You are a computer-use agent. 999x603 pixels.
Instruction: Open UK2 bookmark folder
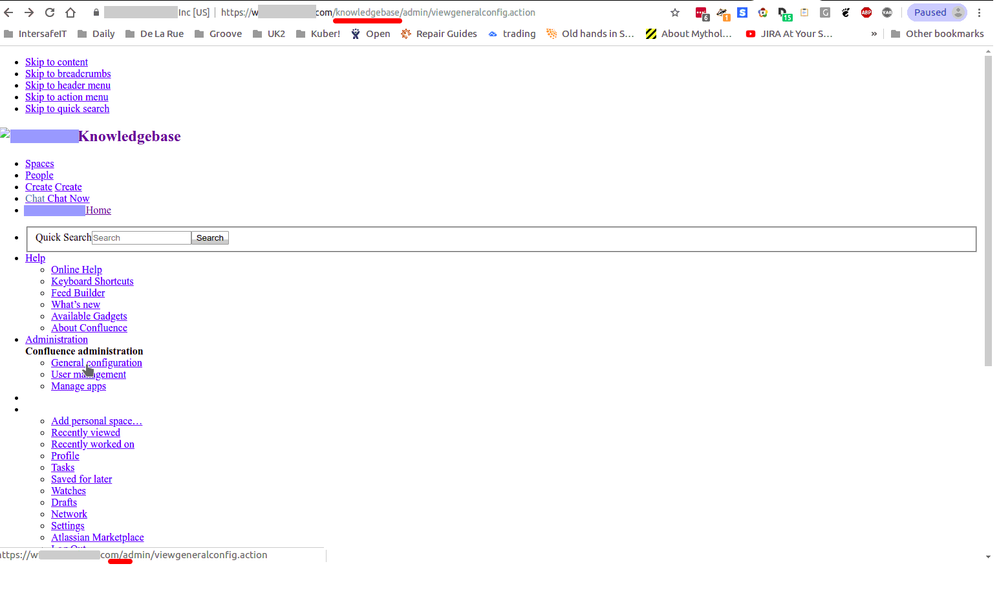tap(269, 34)
